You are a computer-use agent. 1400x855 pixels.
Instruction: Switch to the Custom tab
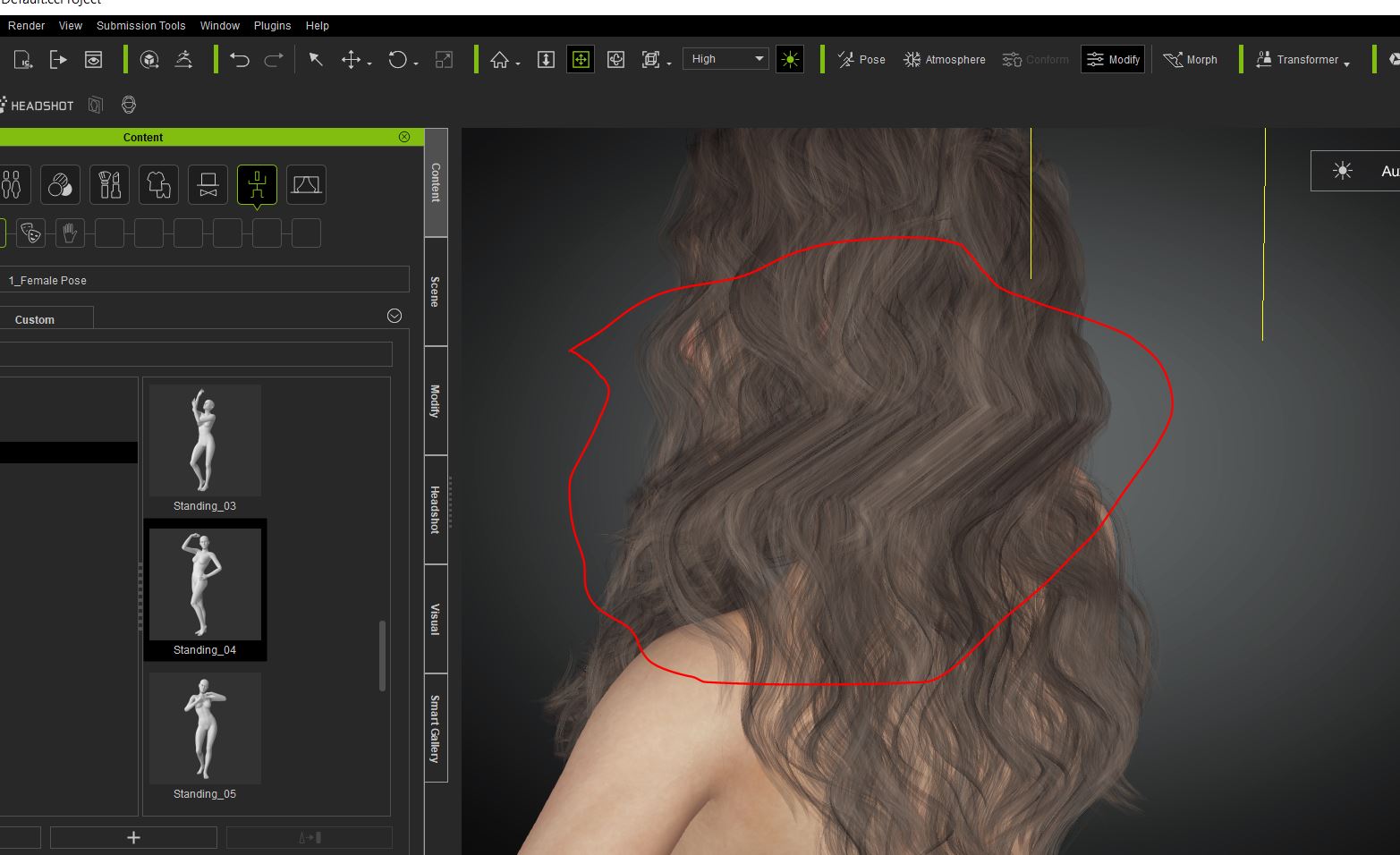(35, 319)
